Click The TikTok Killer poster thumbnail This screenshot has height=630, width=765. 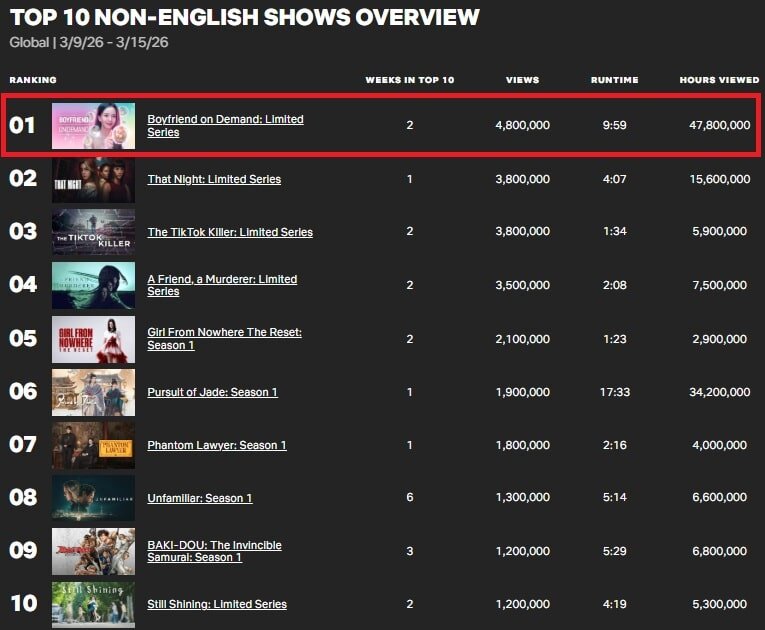(x=94, y=232)
